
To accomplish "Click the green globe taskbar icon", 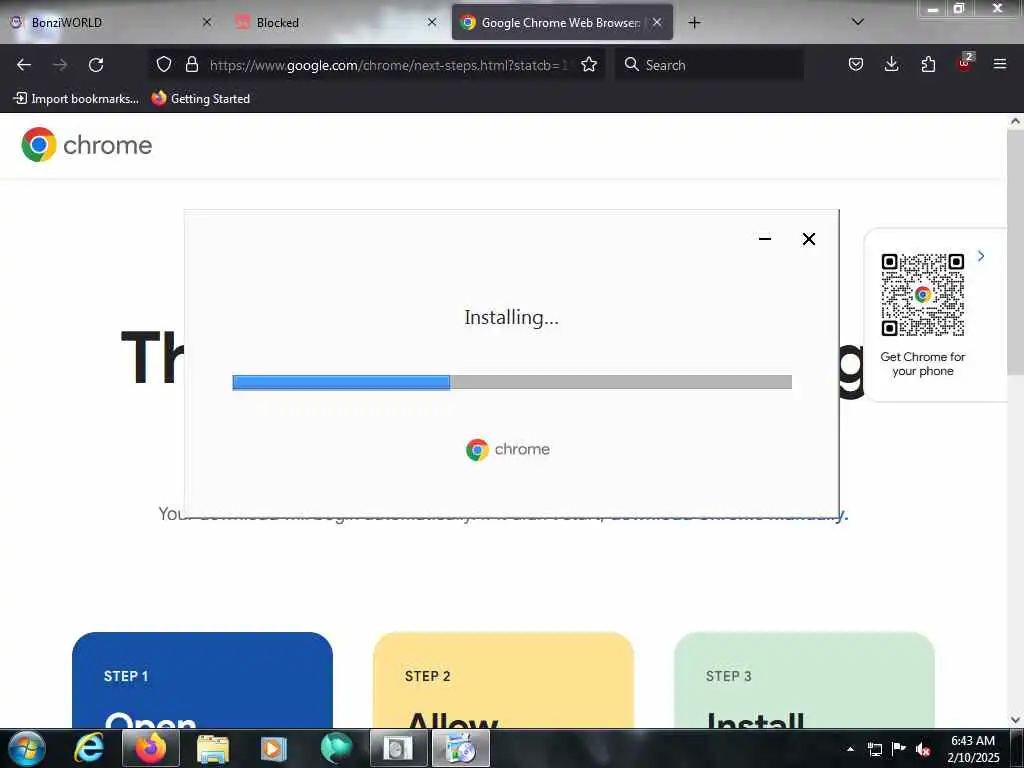I will point(336,748).
